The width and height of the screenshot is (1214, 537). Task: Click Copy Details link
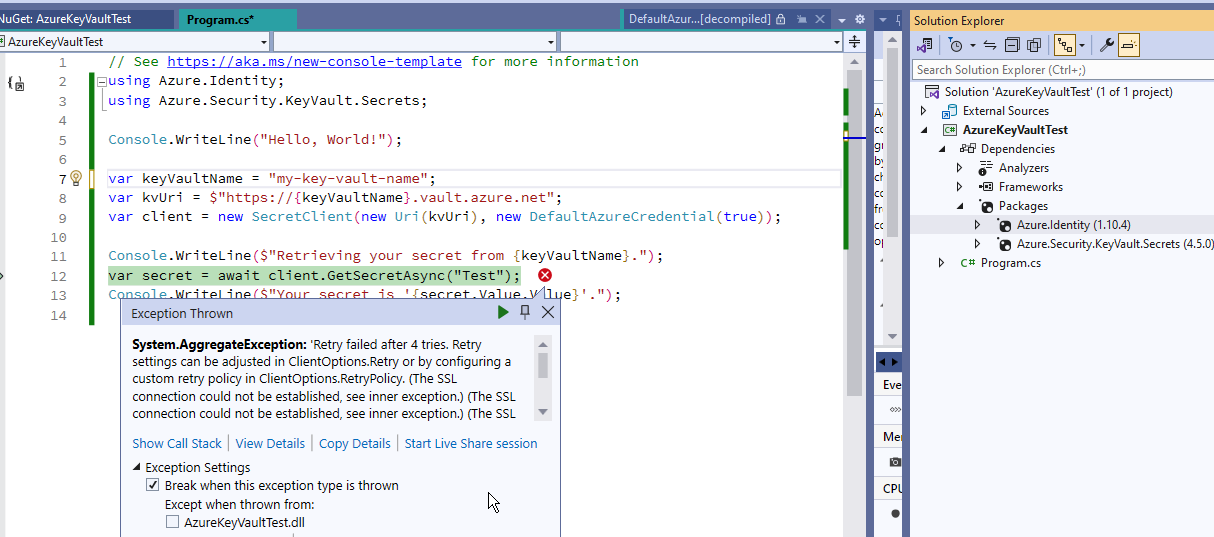tap(354, 444)
